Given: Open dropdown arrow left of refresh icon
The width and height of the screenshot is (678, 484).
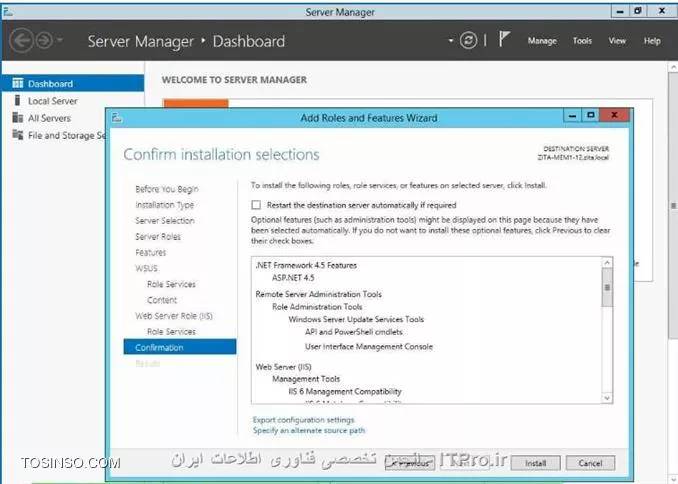Looking at the screenshot, I should 451,41.
